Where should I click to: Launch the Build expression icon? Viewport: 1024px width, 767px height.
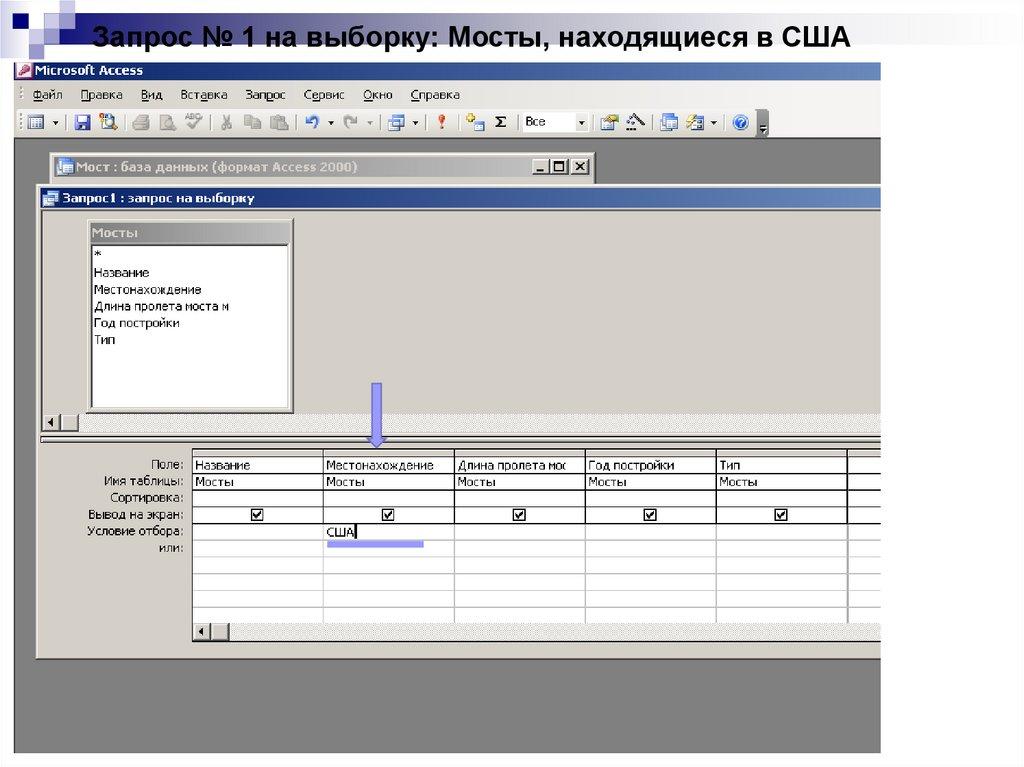635,122
